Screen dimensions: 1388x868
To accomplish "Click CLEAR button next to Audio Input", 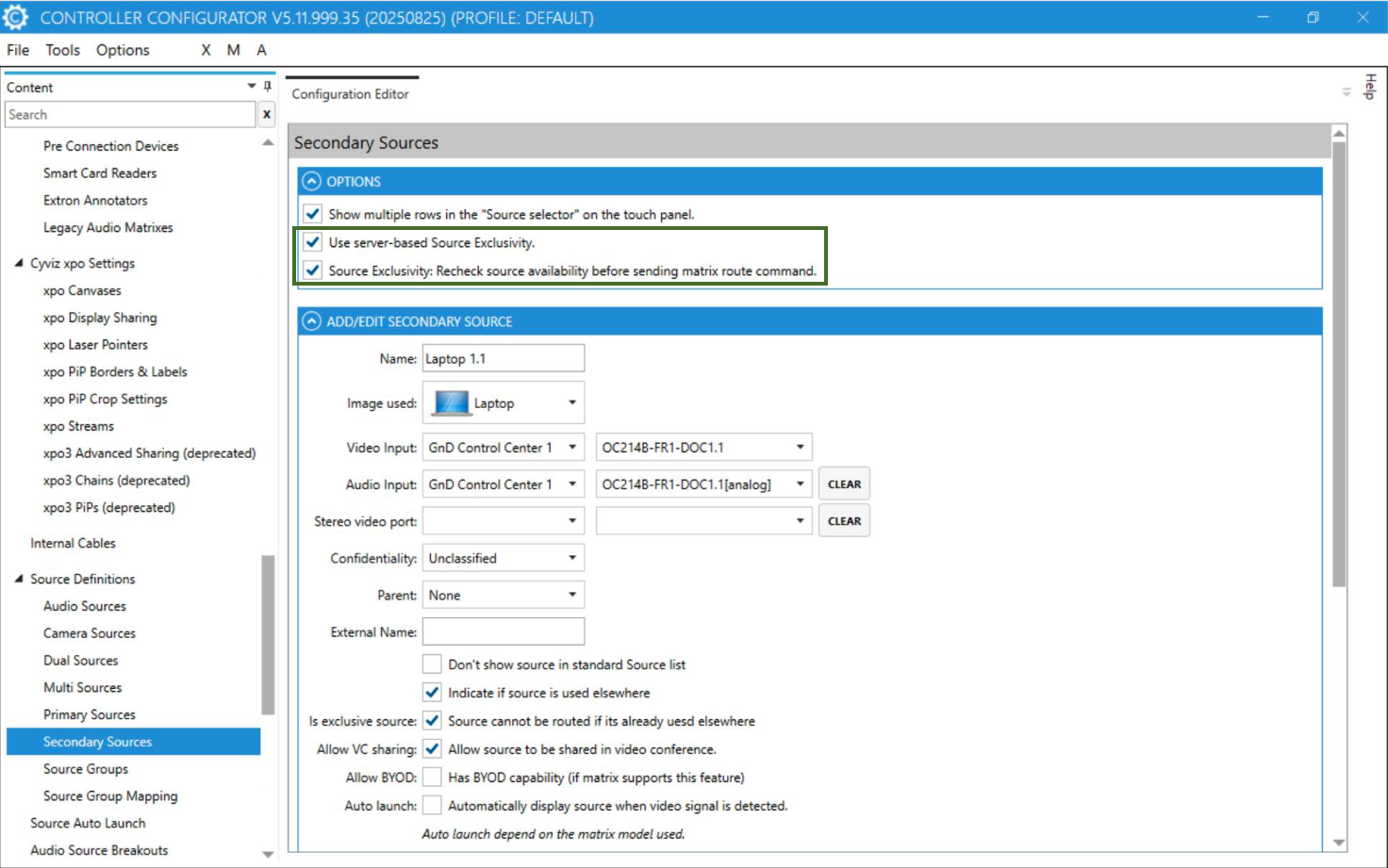I will [x=844, y=484].
